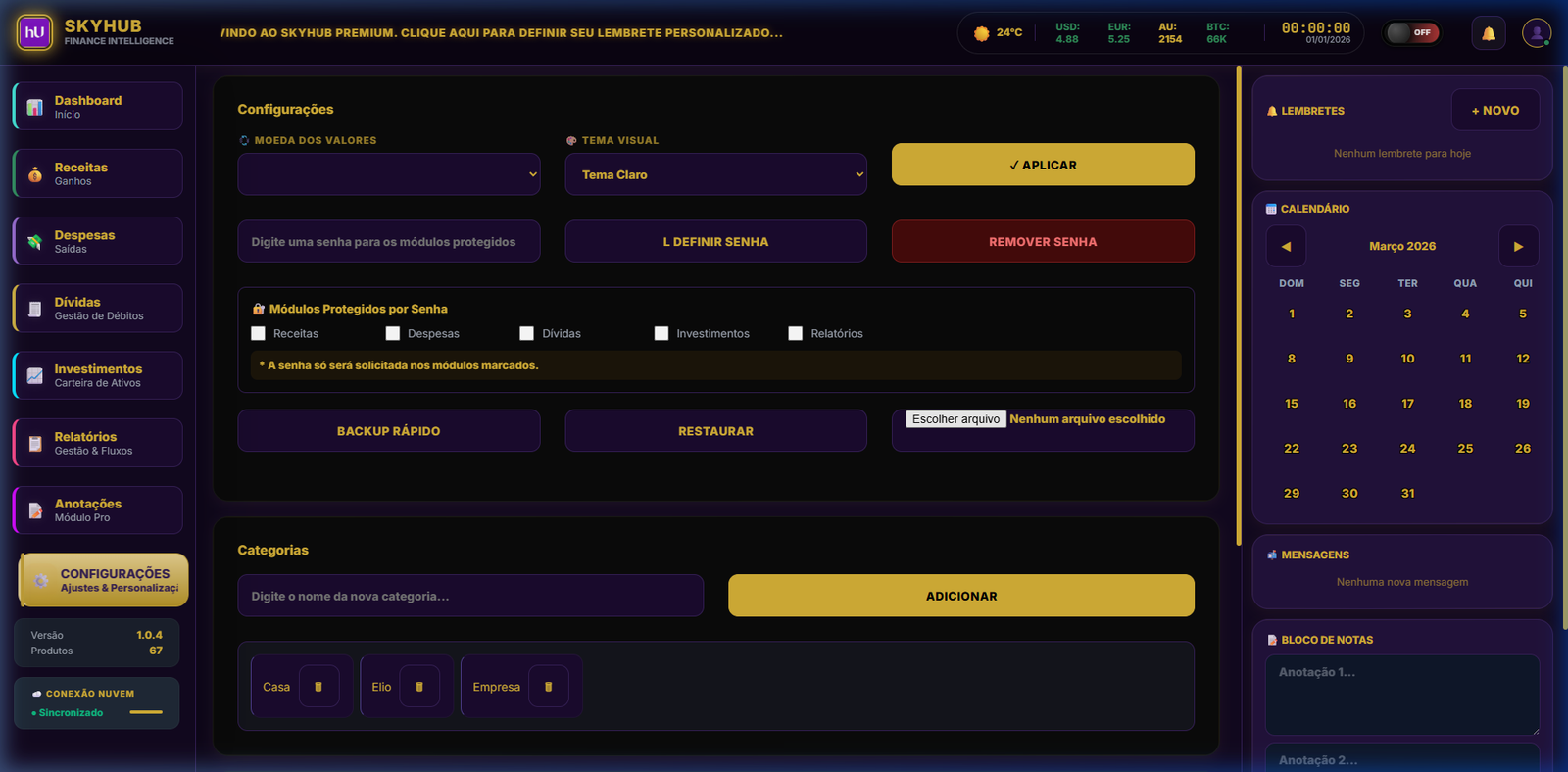Enable password protection for Investimentos
This screenshot has height=772, width=1568.
661,334
